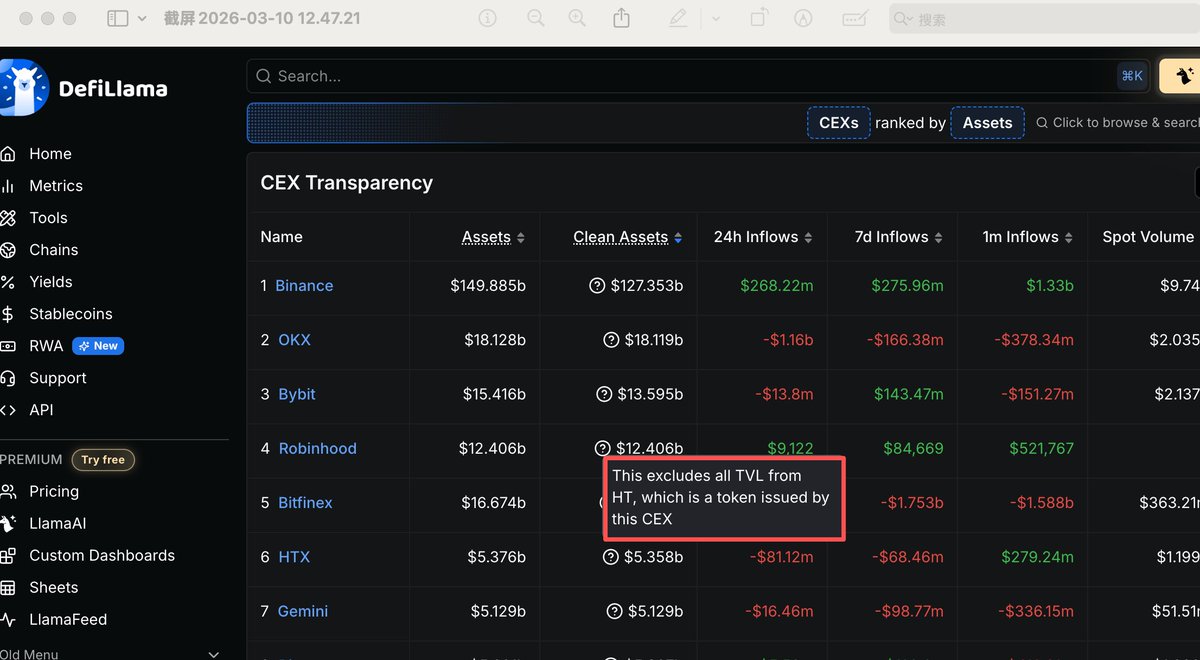
Task: Click the -$166.38m 7d inflow value
Action: 905,340
